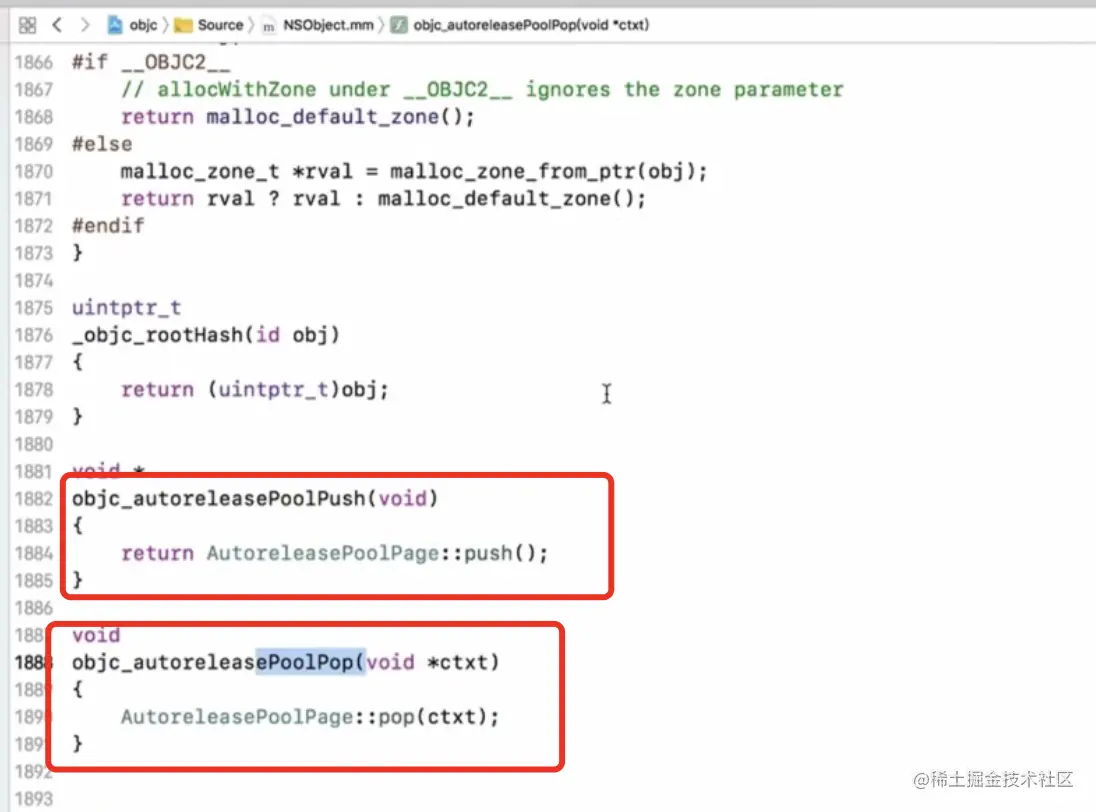The height and width of the screenshot is (812, 1096).
Task: Click "#if __OBJC2__" directive
Action: [151, 62]
